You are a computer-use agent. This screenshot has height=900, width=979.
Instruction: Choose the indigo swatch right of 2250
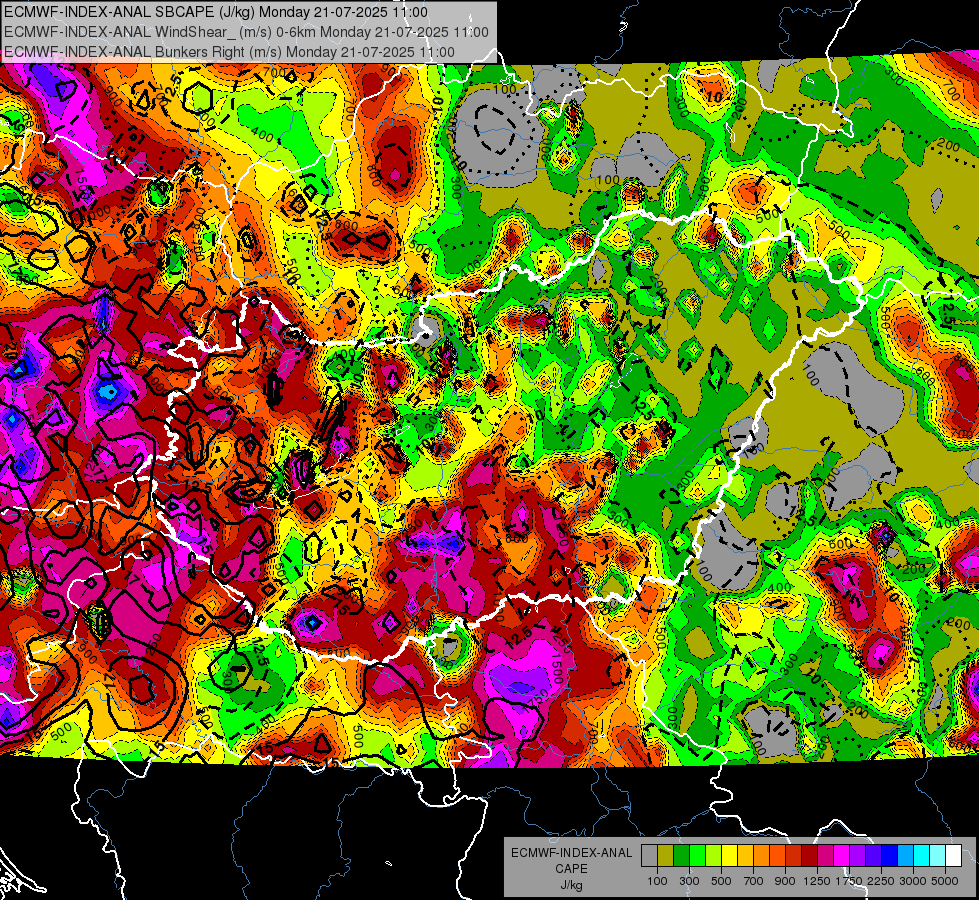click(873, 856)
